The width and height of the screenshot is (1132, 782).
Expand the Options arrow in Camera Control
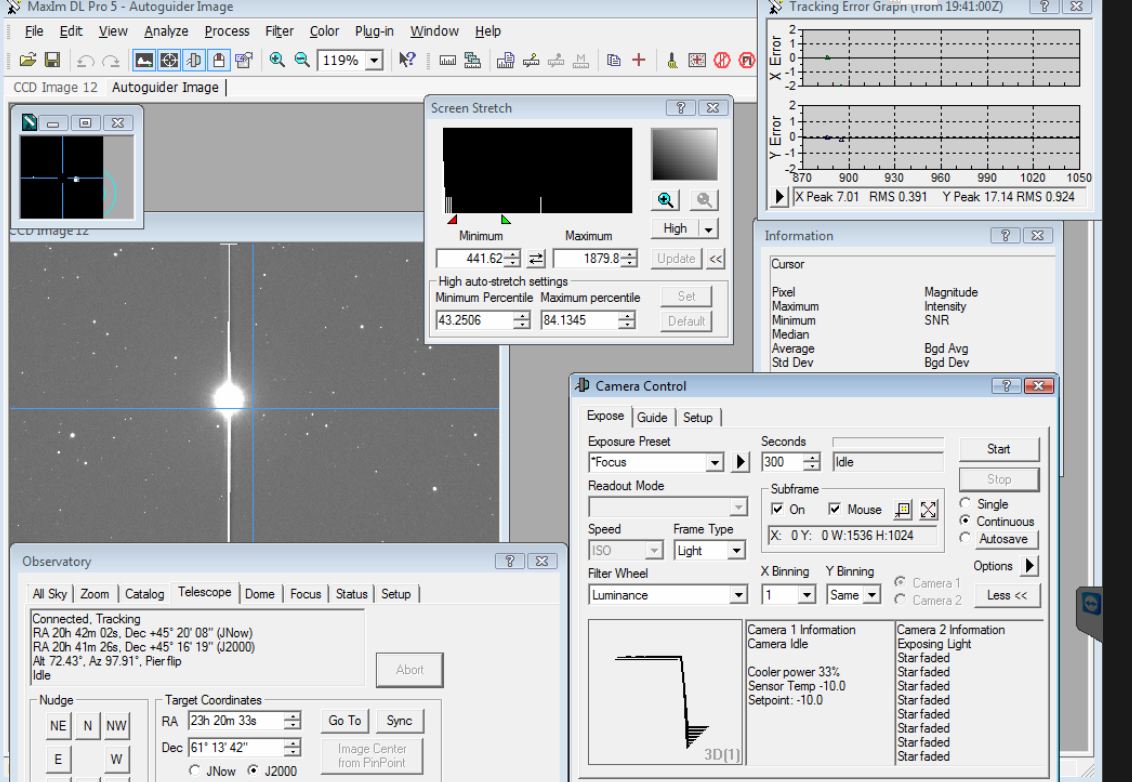pos(1029,566)
